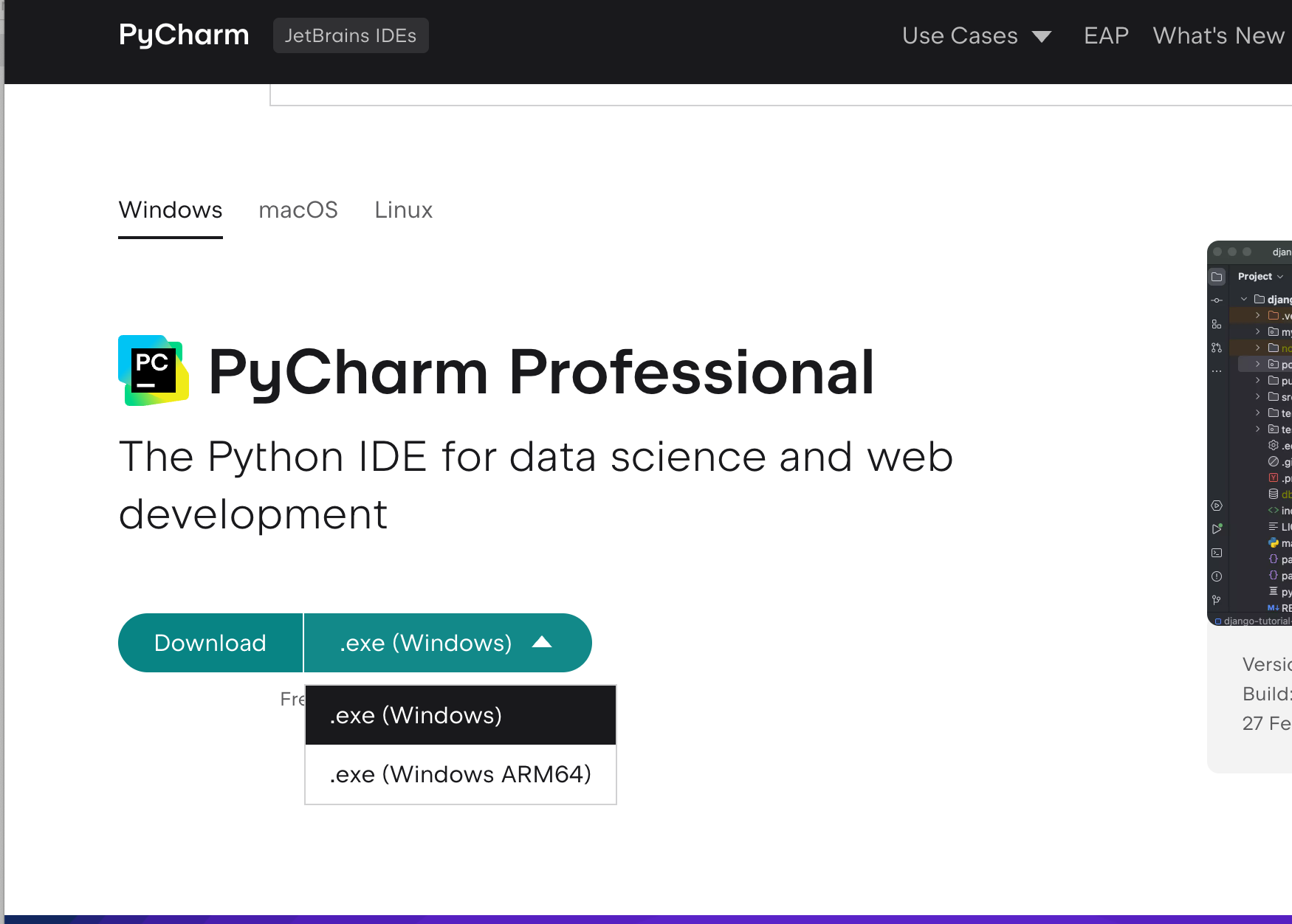Switch to the macOS tab

pyautogui.click(x=298, y=210)
